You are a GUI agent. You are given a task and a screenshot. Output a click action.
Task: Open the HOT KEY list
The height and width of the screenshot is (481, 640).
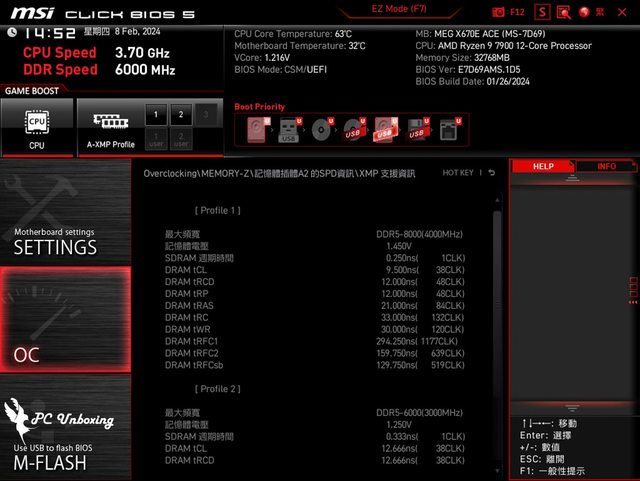[458, 173]
